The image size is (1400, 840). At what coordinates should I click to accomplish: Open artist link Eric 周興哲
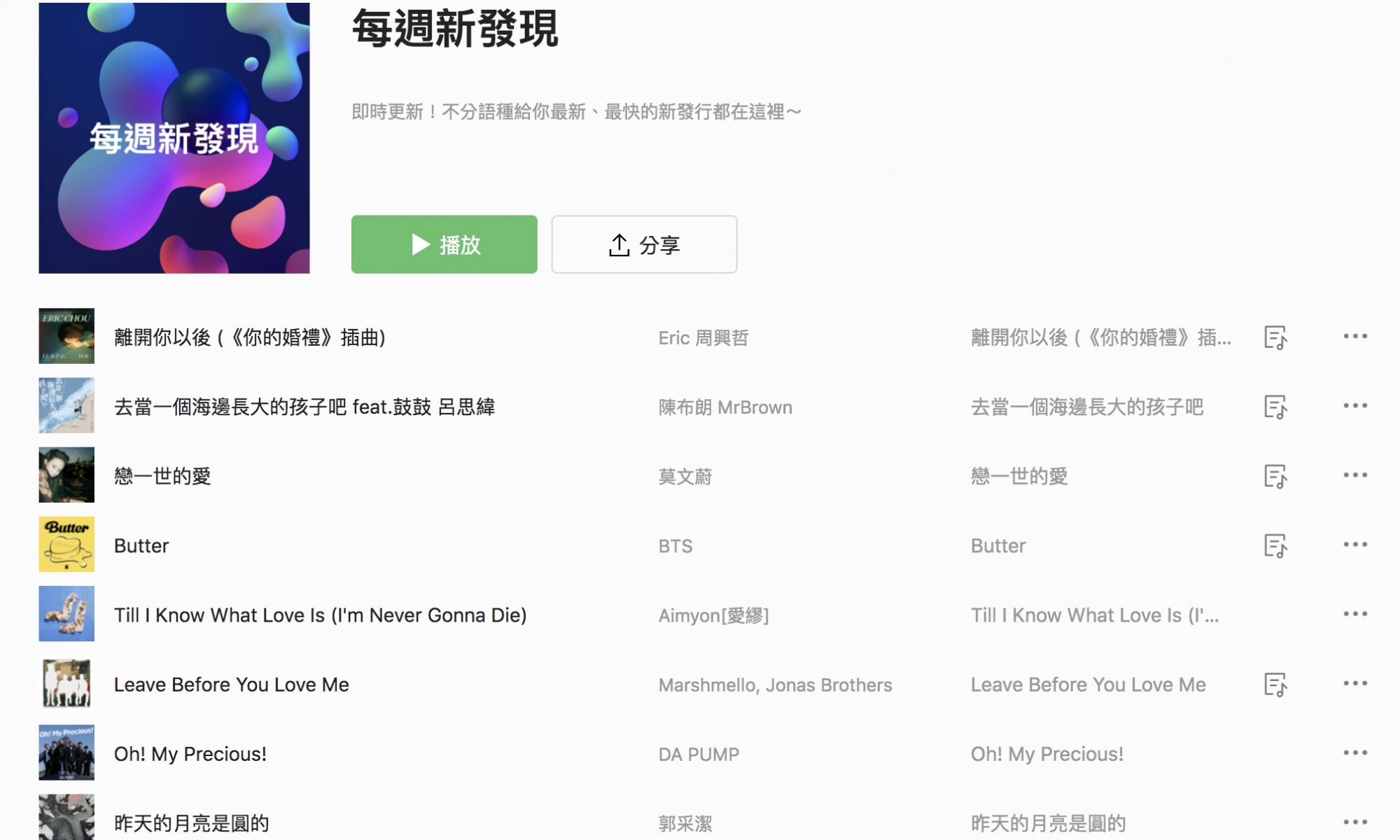(703, 338)
